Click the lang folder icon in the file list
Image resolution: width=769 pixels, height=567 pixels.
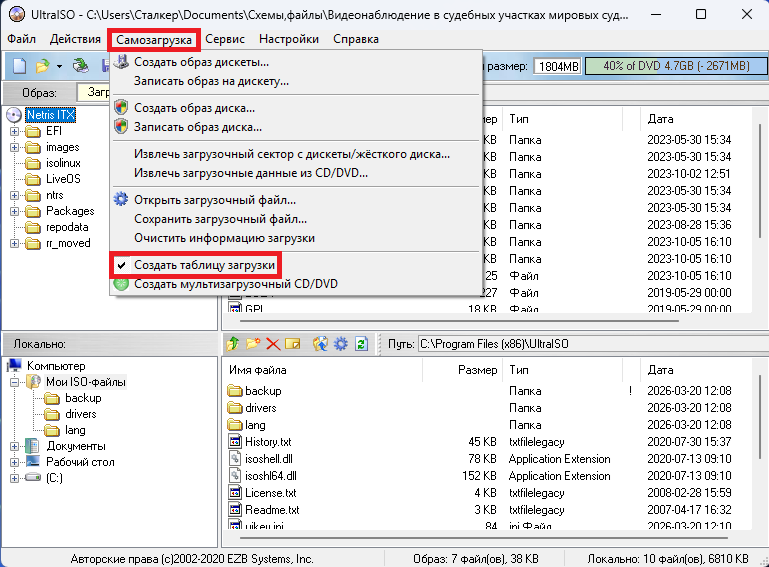coord(235,425)
